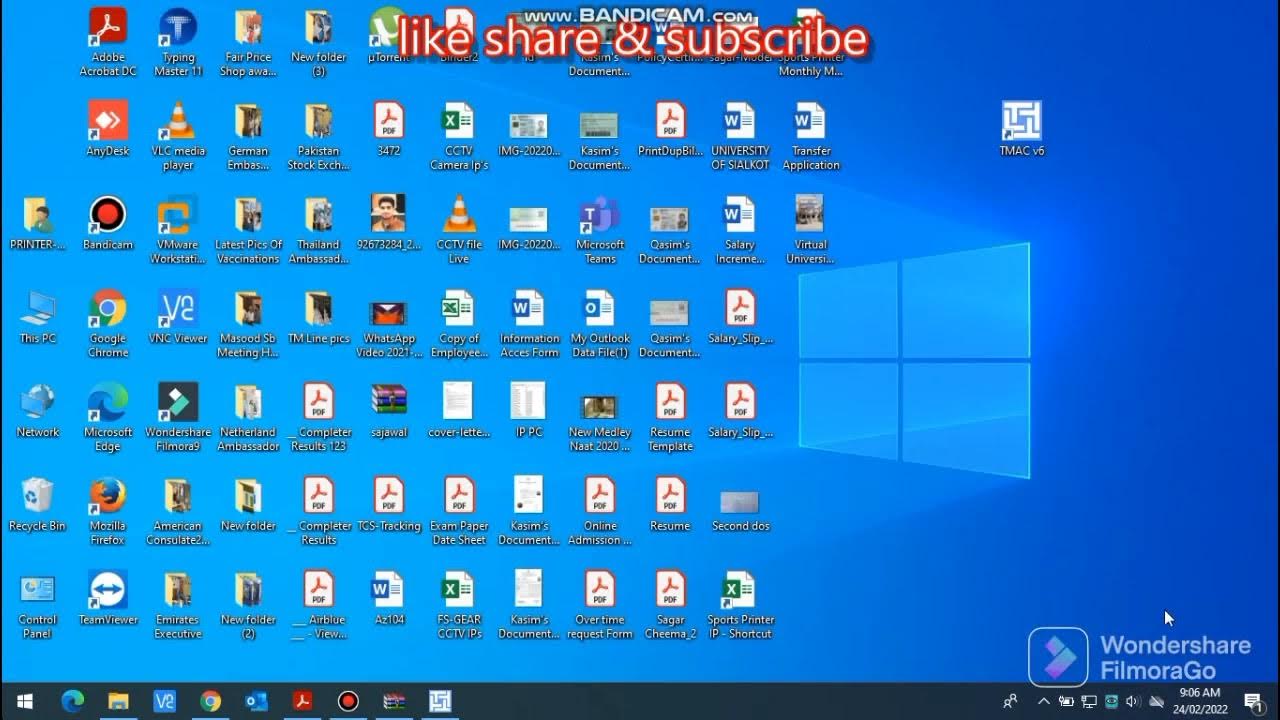Select American Consulate folder
1280x720 pixels.
pyautogui.click(x=178, y=512)
